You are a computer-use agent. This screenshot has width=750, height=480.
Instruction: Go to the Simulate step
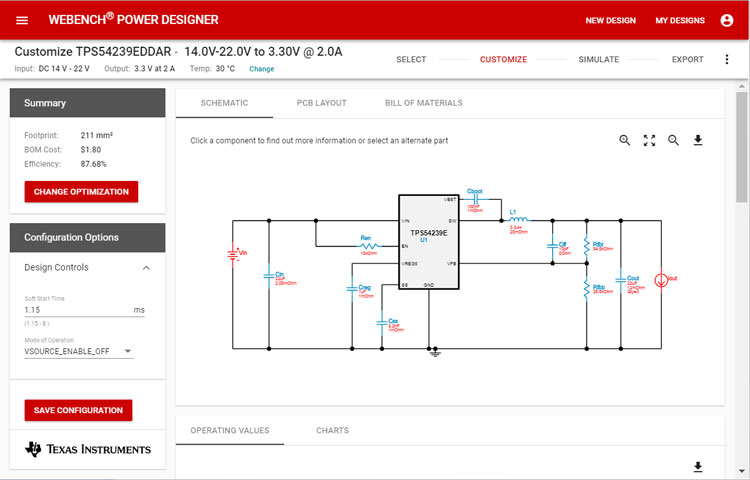[599, 59]
